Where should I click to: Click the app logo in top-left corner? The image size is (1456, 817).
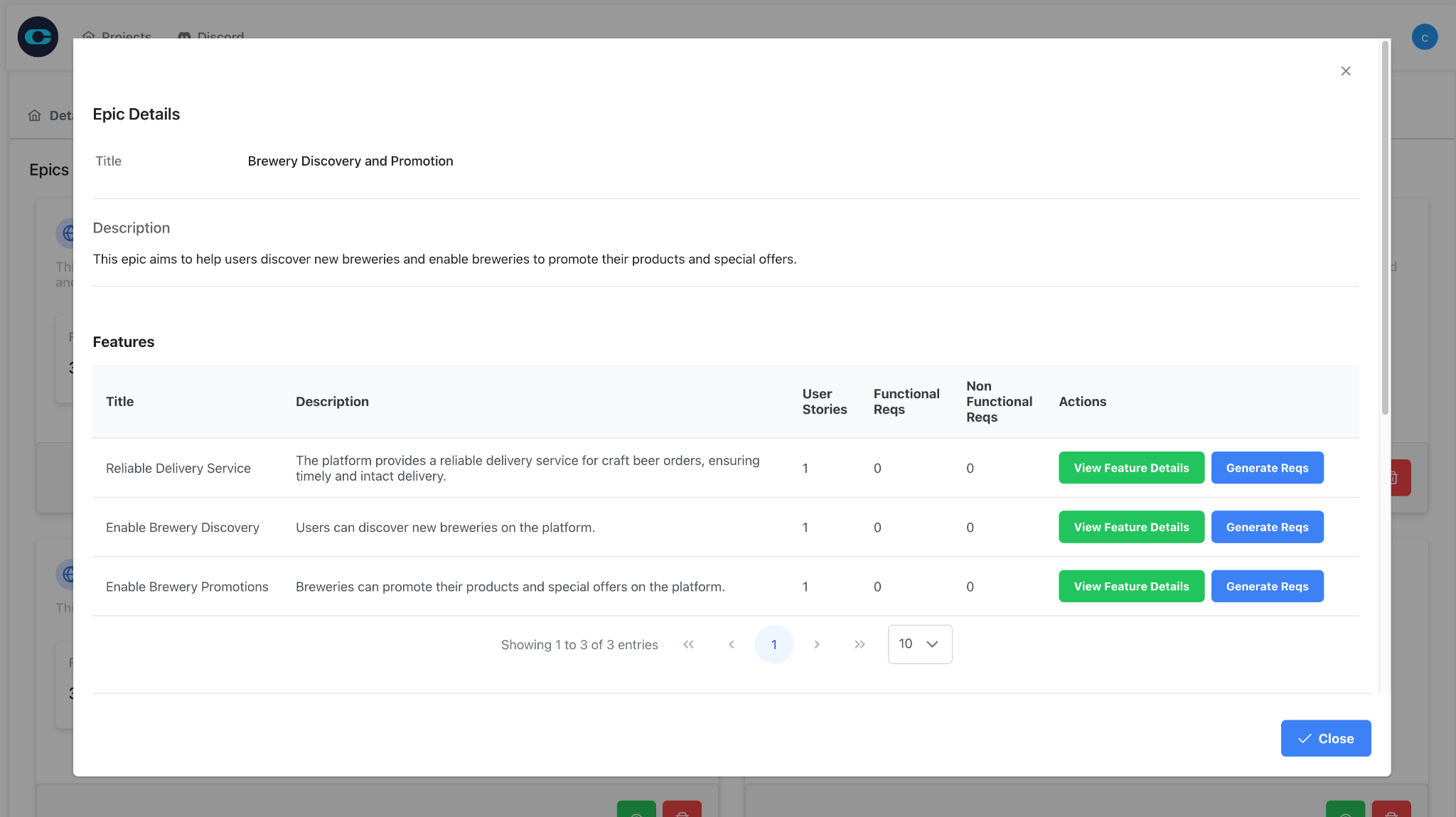38,37
